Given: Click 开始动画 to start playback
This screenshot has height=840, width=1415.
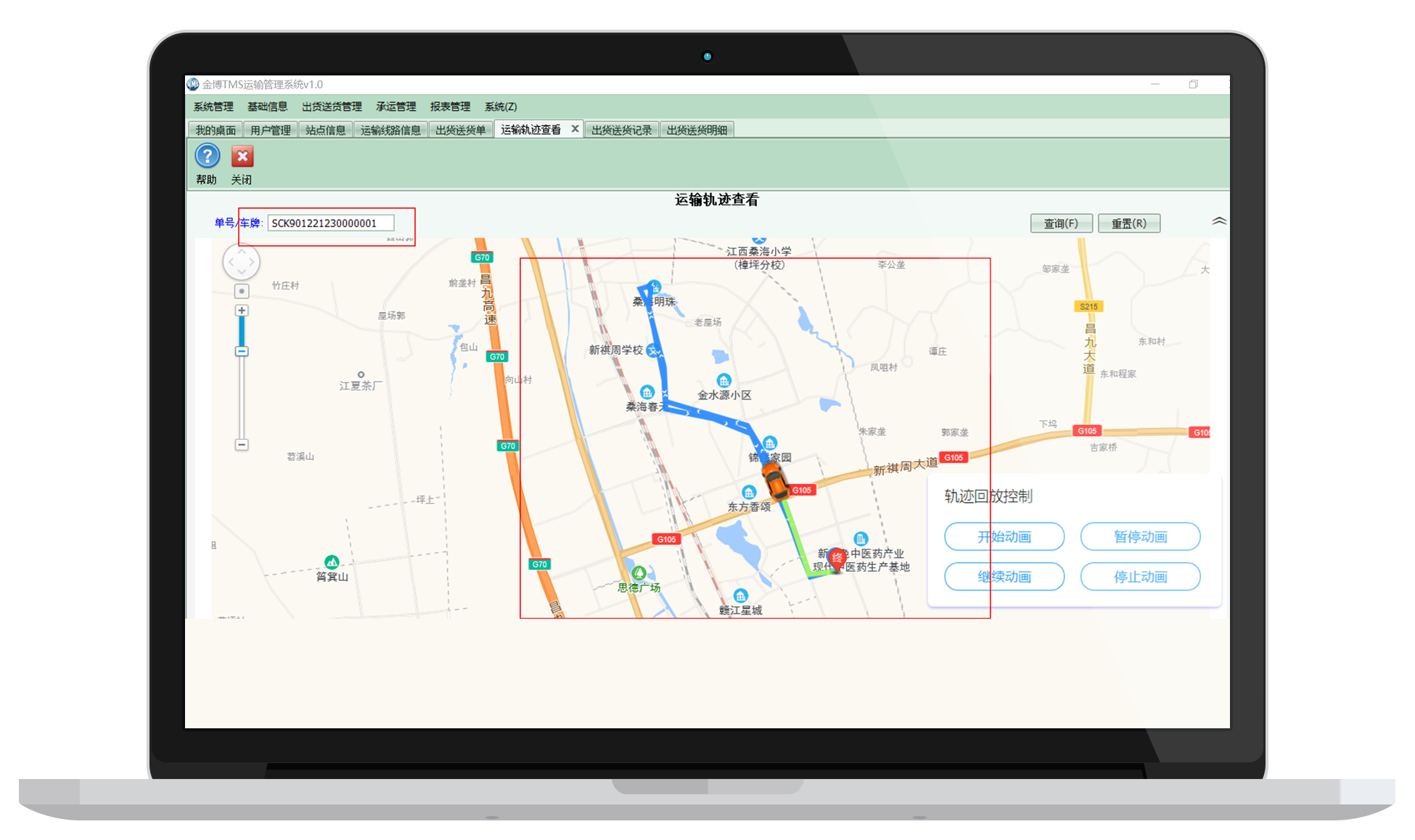Looking at the screenshot, I should [1004, 537].
